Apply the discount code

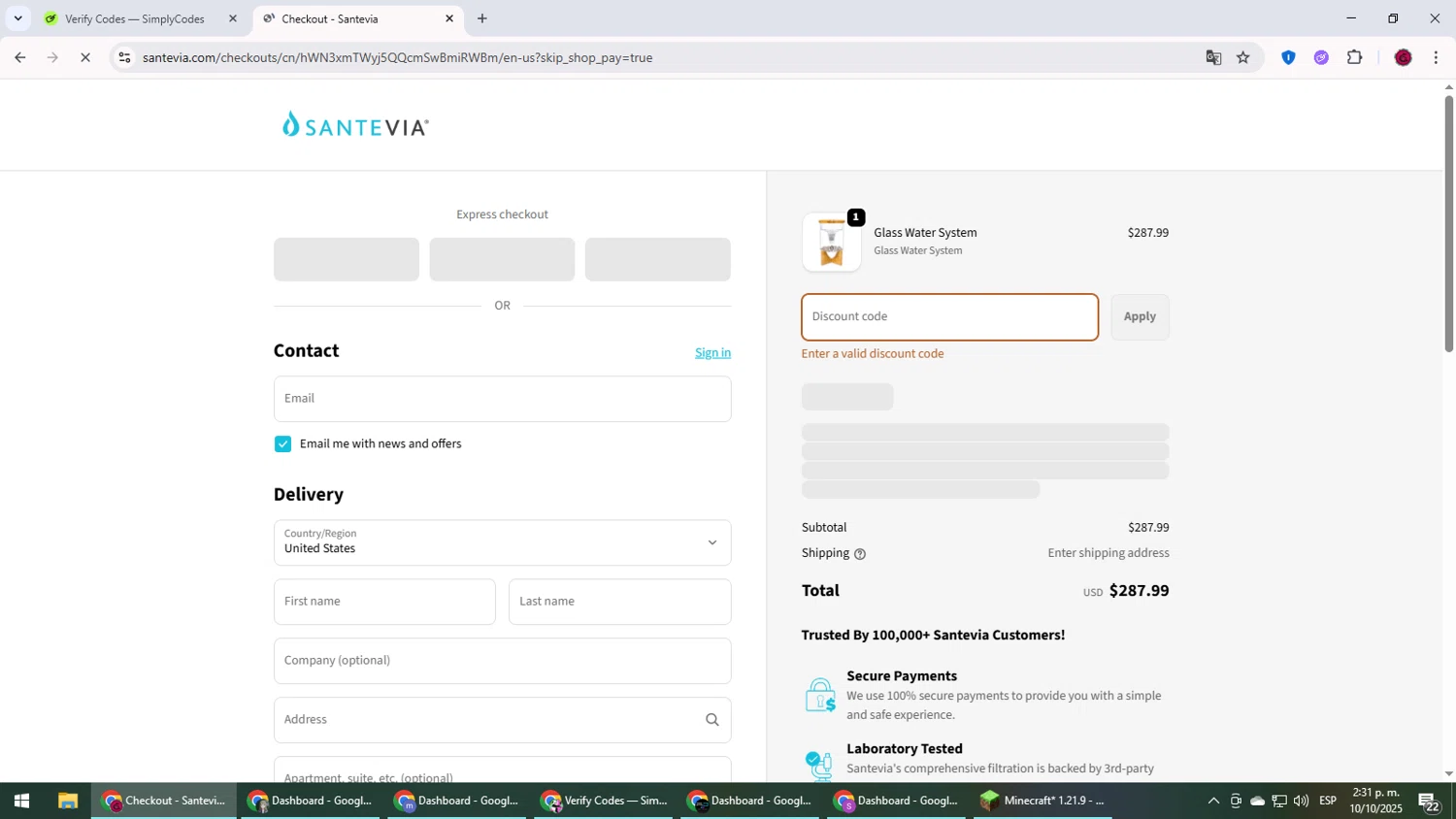point(1140,317)
